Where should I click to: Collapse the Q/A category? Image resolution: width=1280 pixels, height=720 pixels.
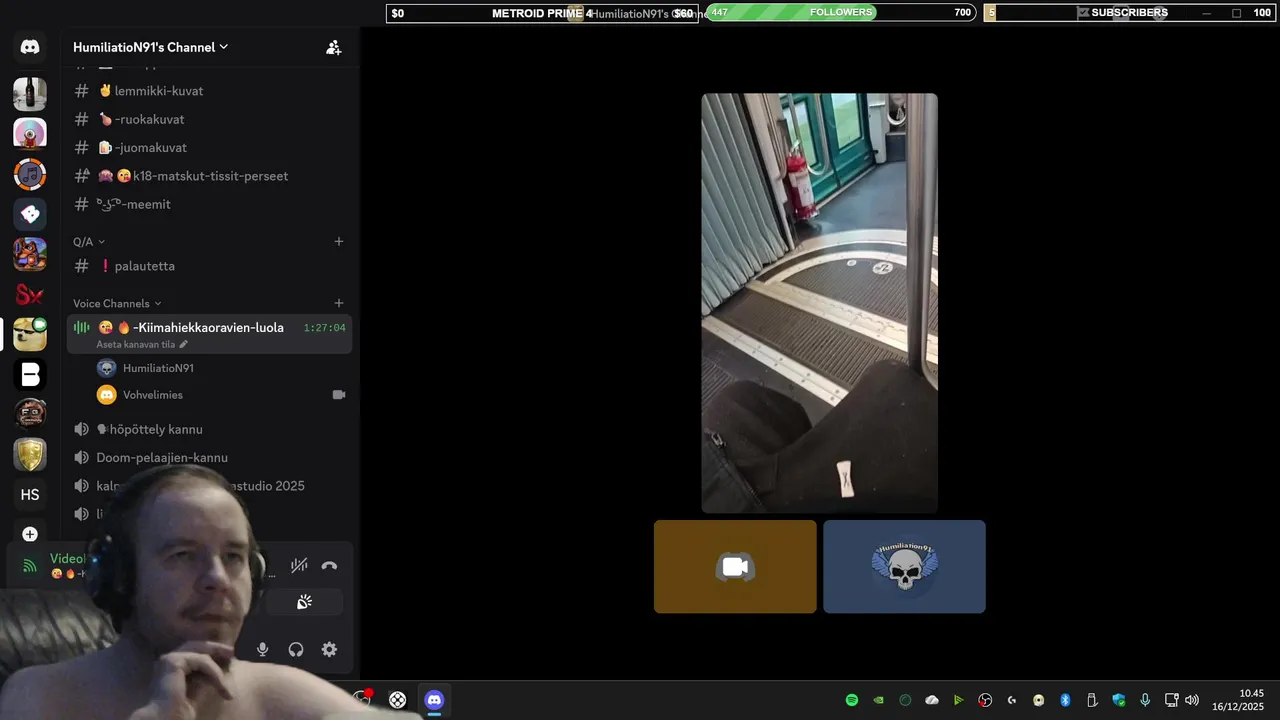point(89,242)
